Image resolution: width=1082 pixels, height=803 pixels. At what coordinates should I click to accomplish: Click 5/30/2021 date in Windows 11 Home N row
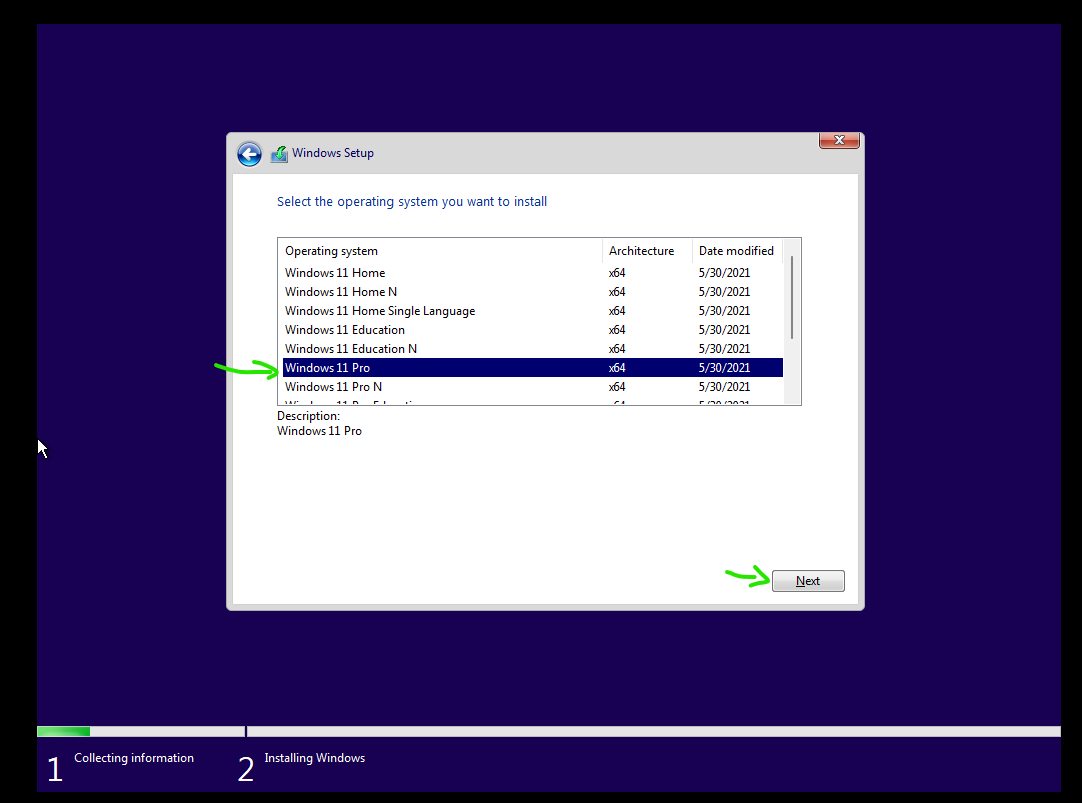click(x=724, y=292)
